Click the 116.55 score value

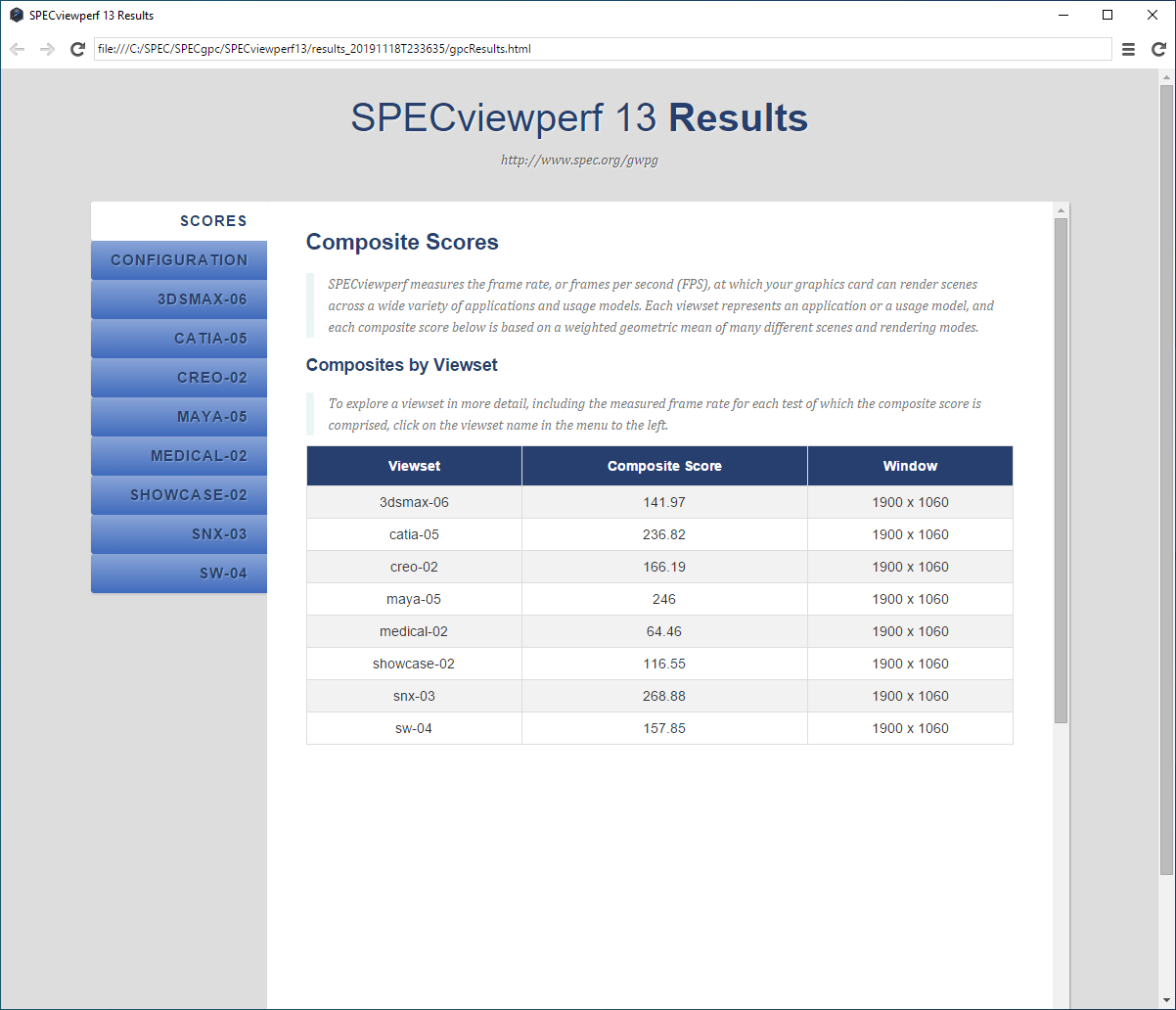[665, 664]
